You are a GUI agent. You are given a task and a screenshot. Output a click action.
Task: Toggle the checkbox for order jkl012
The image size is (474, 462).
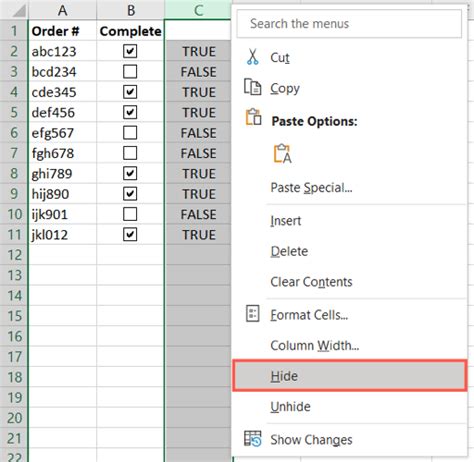coord(130,235)
